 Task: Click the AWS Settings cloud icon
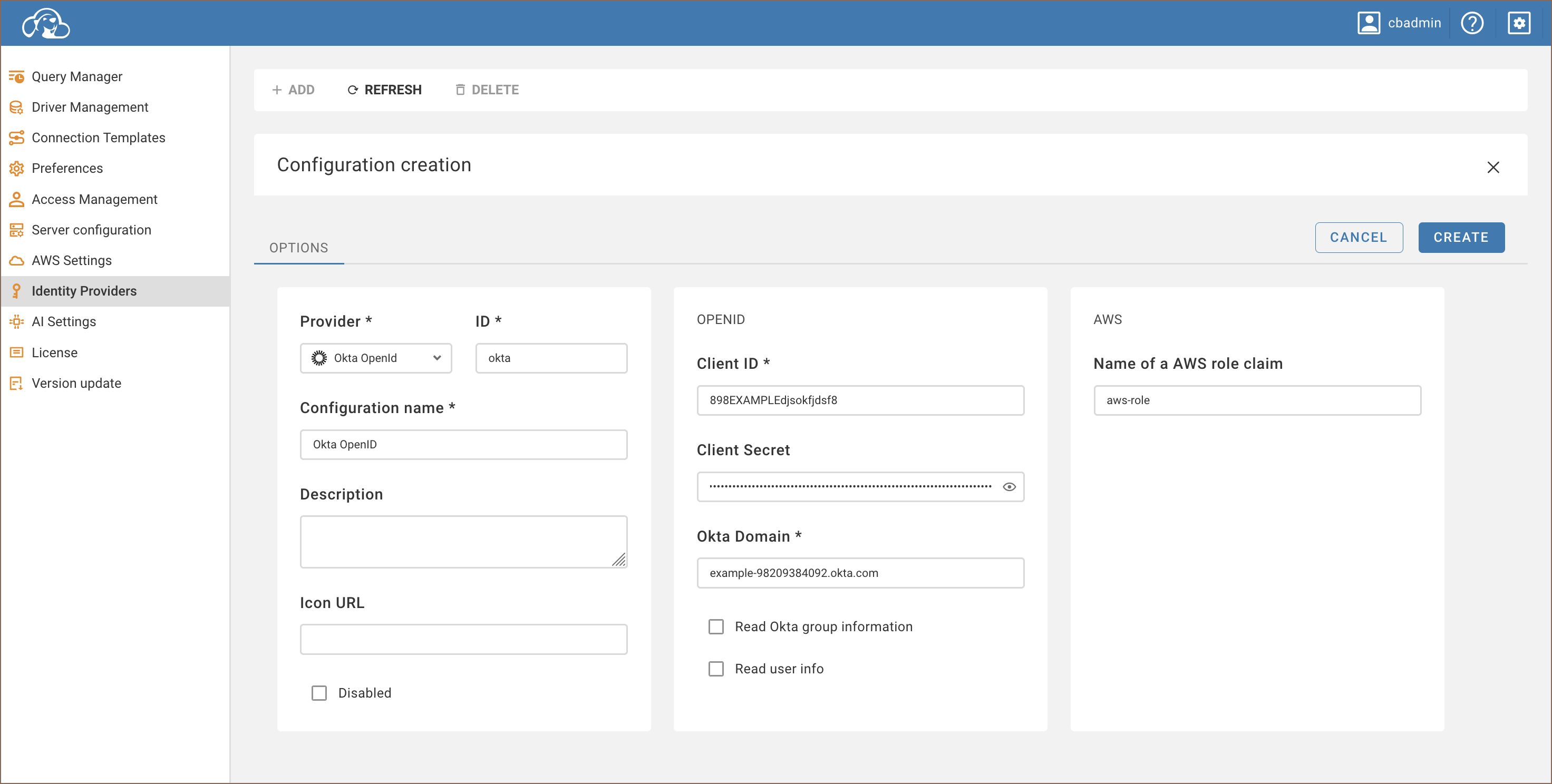point(16,261)
